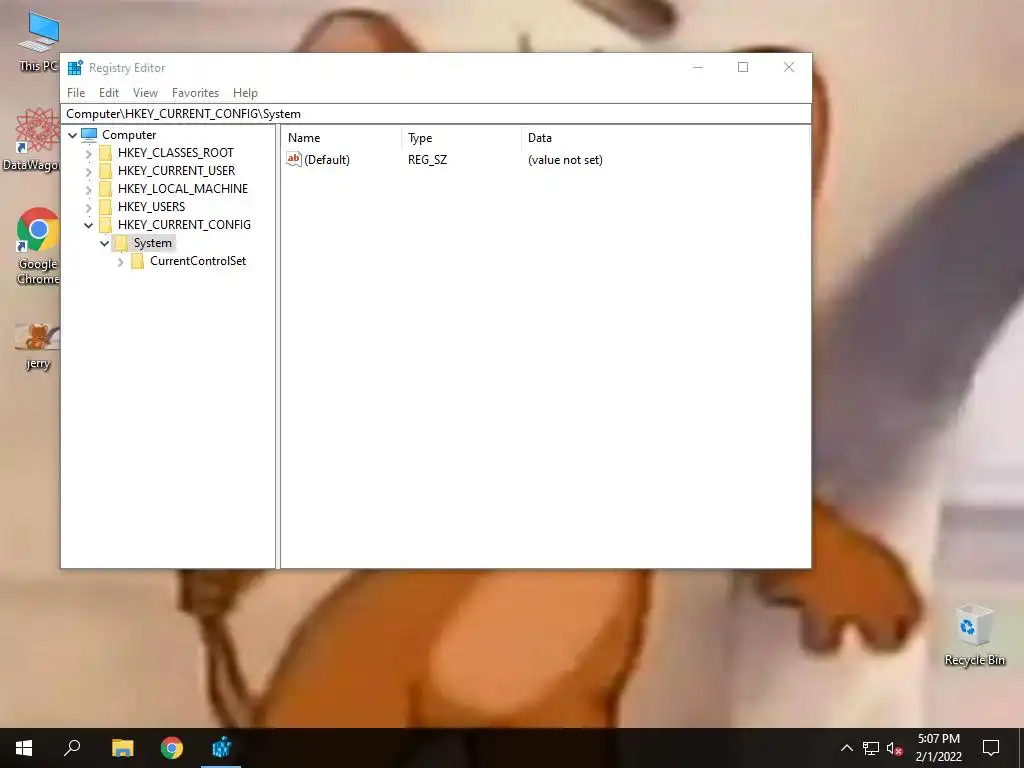Click the registry path address bar
The height and width of the screenshot is (768, 1024).
436,114
